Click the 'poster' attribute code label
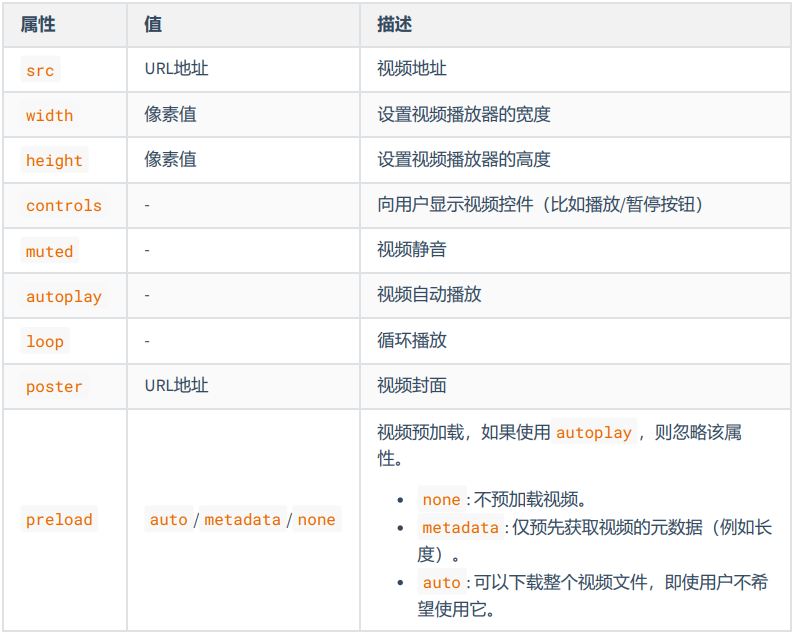Image resolution: width=796 pixels, height=638 pixels. (54, 387)
